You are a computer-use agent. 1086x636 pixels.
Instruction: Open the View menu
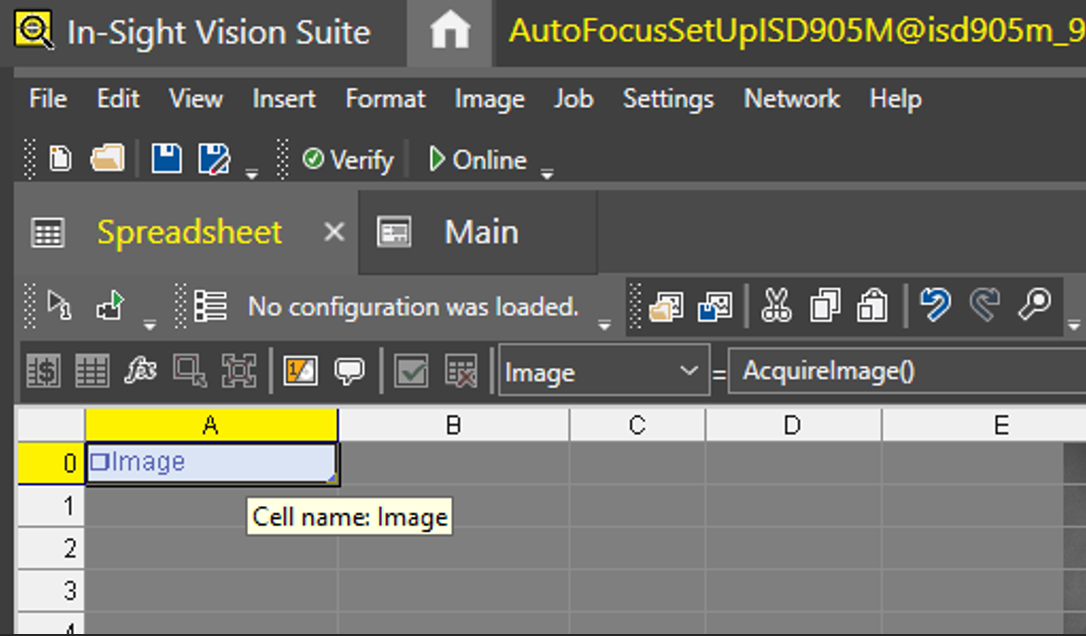(x=196, y=98)
